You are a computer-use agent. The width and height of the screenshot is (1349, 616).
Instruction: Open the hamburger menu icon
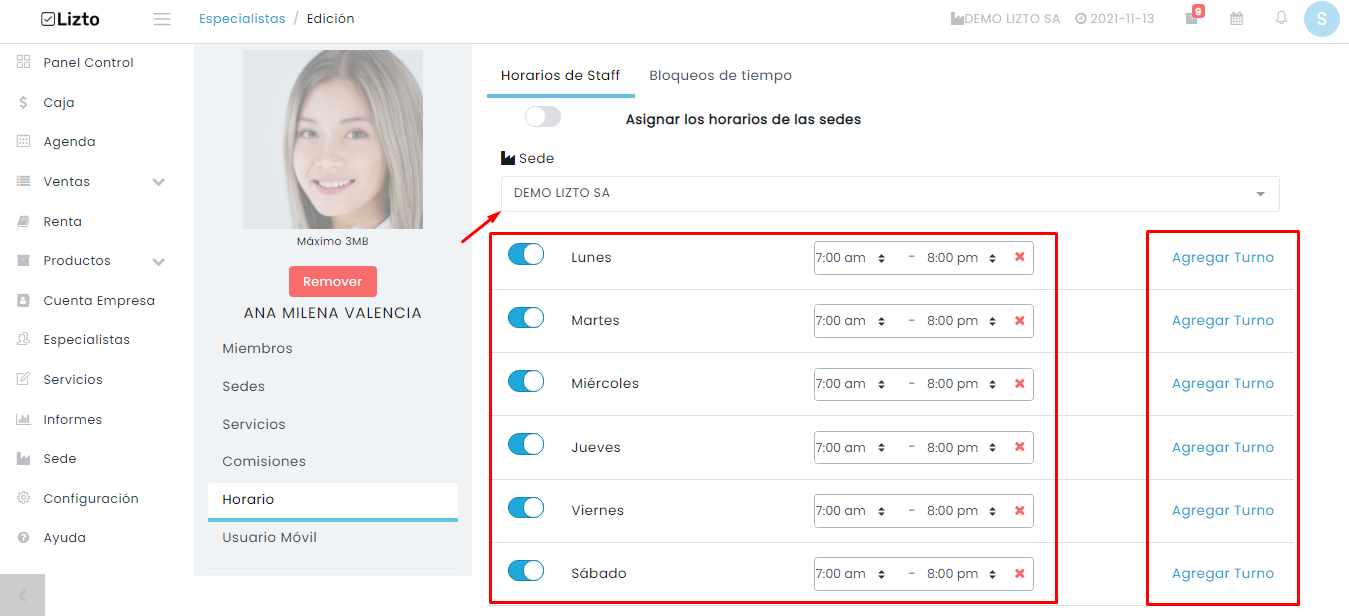coord(162,19)
